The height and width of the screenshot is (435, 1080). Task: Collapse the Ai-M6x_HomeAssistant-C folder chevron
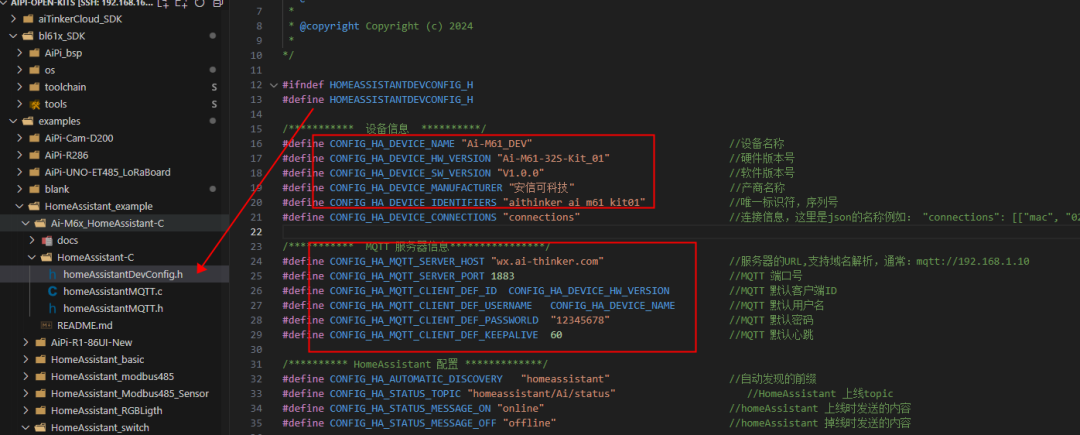[25, 223]
